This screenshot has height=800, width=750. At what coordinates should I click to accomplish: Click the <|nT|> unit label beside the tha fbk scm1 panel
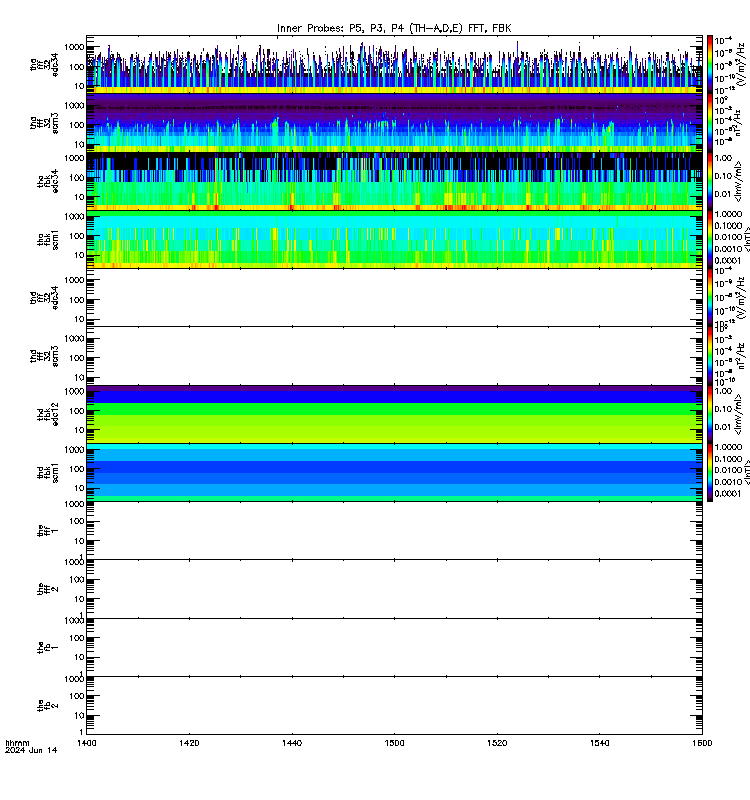coord(747,239)
